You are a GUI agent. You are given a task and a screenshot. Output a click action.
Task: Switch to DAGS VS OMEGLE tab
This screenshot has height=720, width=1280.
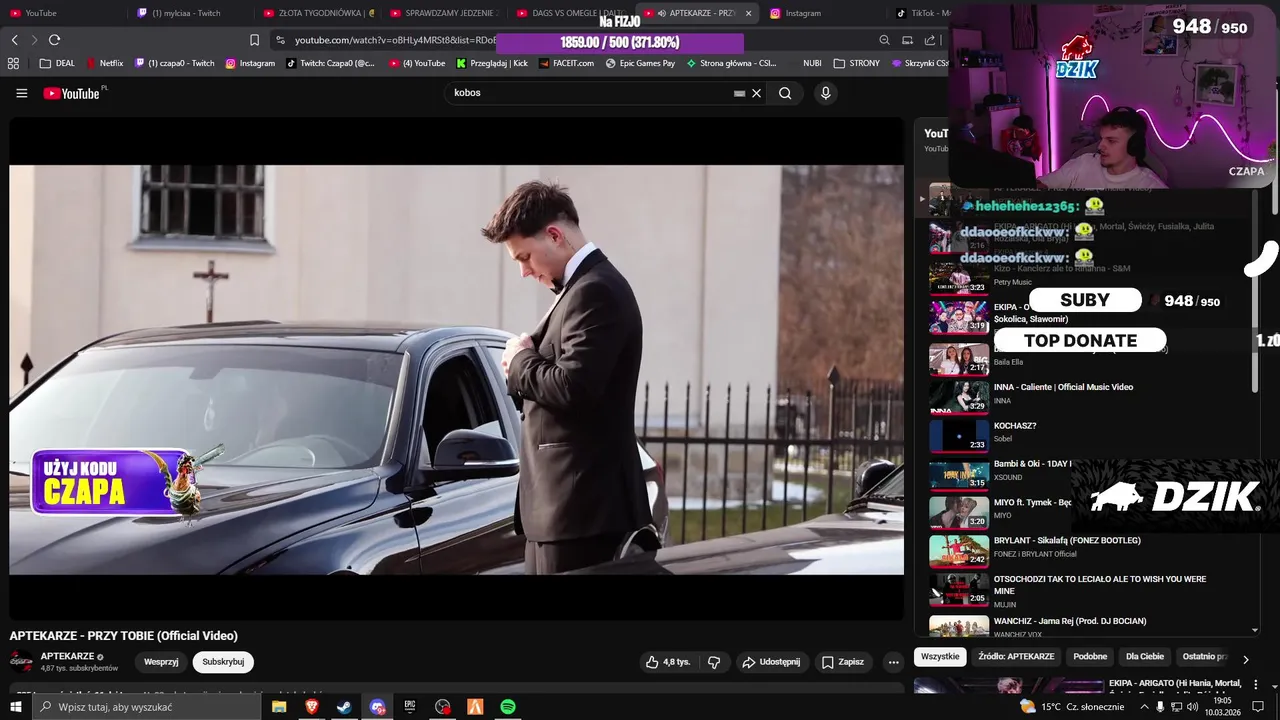click(570, 13)
